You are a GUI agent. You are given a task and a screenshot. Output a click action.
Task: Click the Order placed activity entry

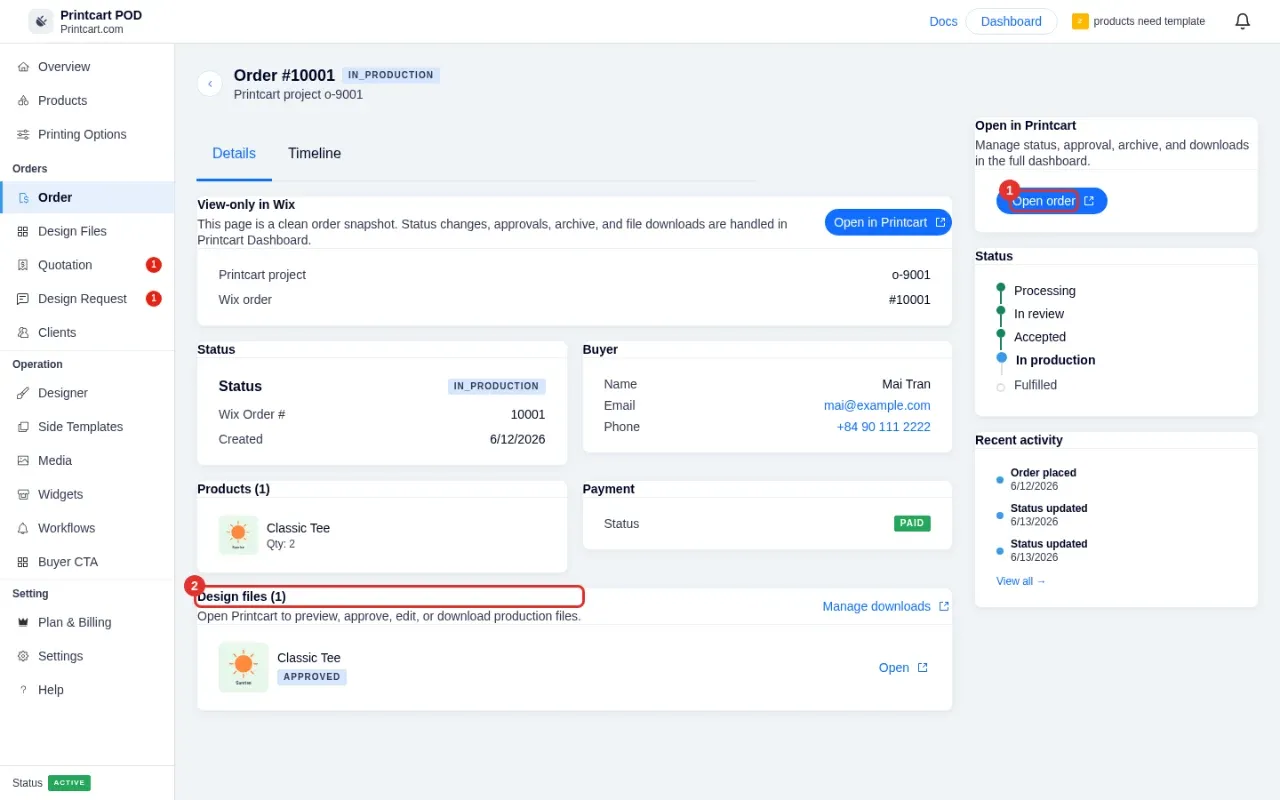click(x=1043, y=479)
